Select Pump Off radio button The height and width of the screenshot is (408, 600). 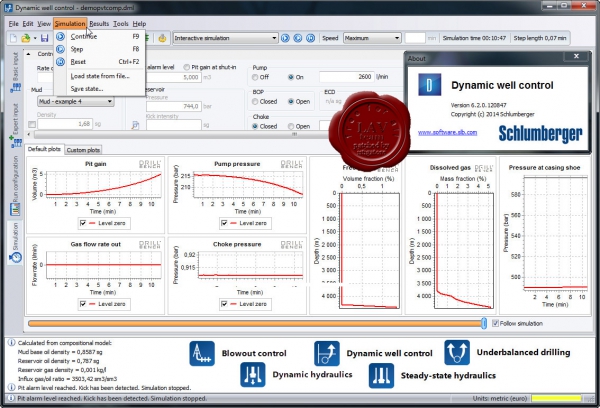coord(255,77)
